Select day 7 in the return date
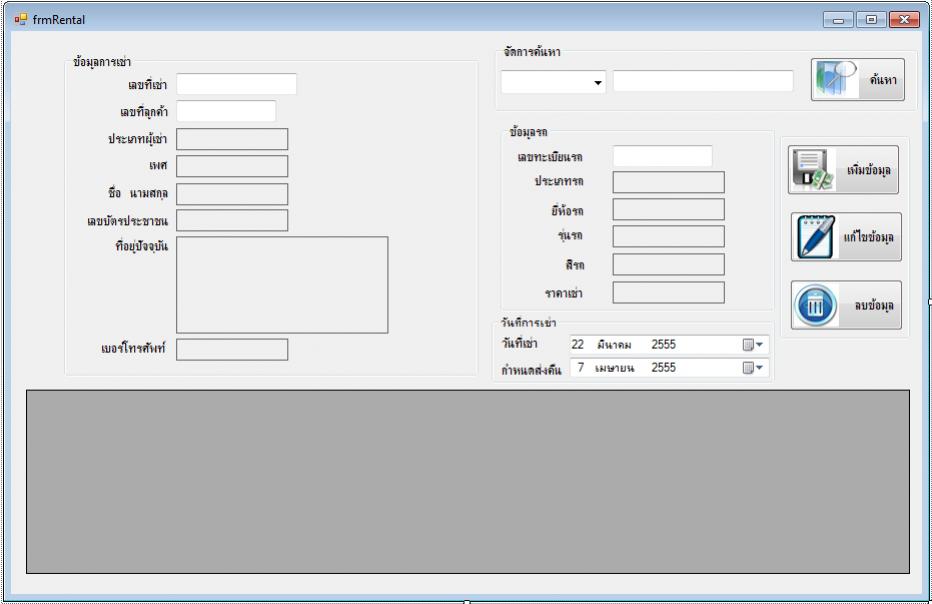Image resolution: width=932 pixels, height=604 pixels. pos(581,367)
